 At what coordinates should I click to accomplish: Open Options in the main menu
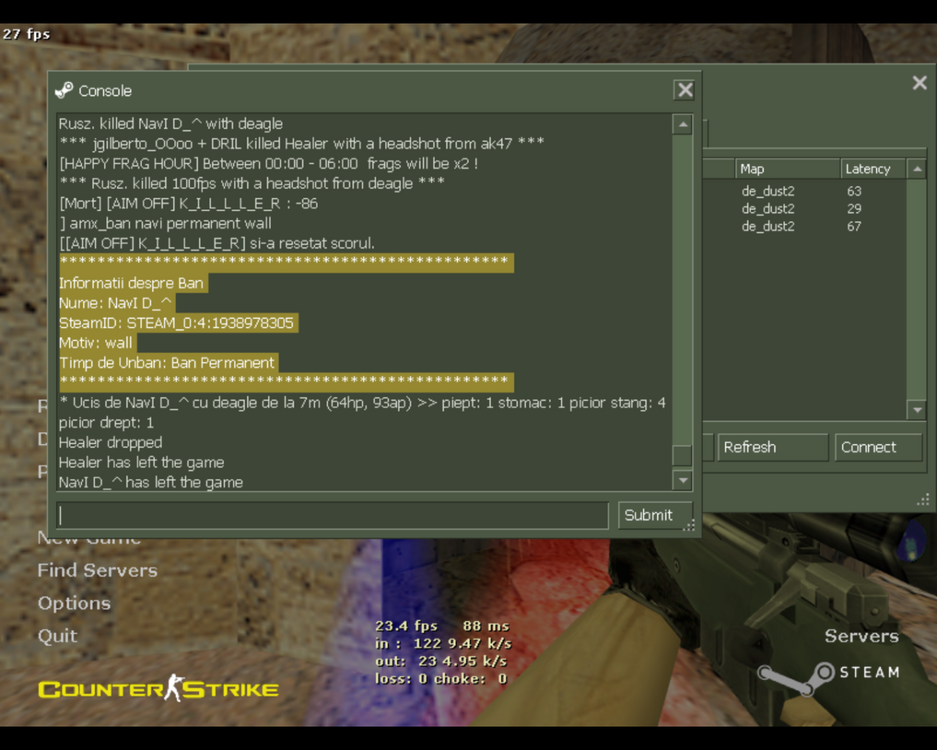tap(74, 603)
